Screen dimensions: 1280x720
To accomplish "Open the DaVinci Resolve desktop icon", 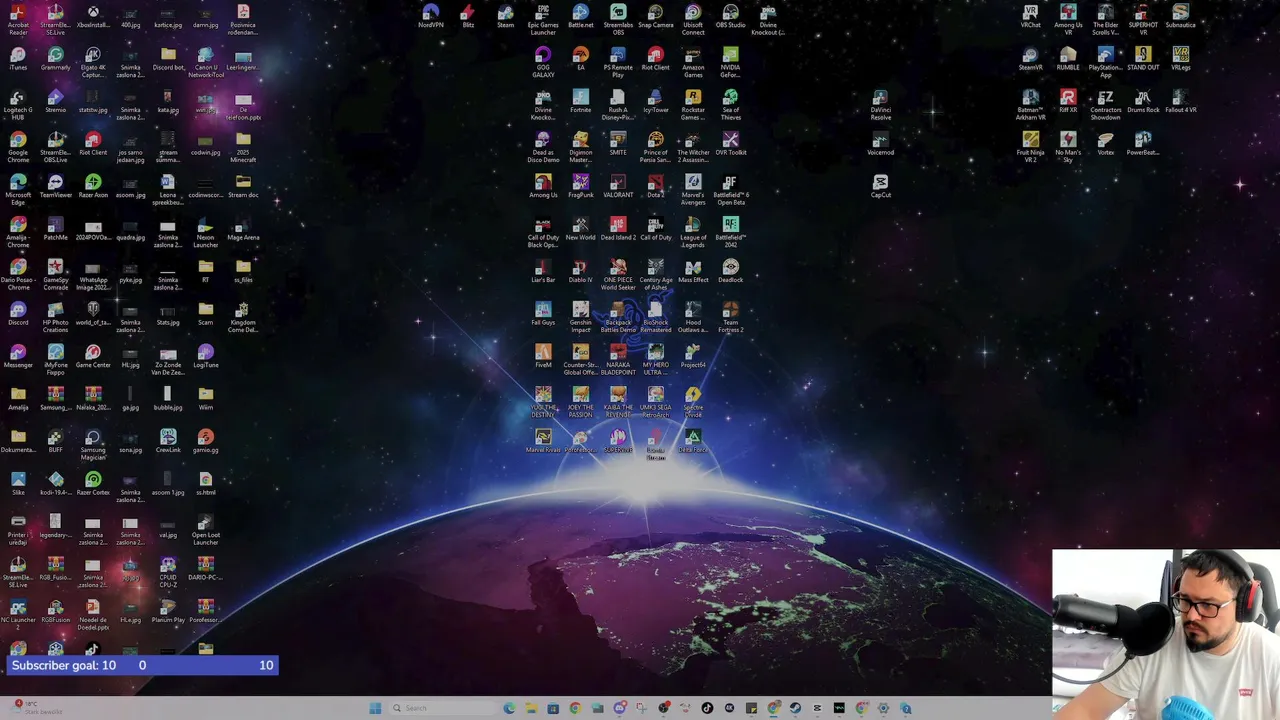I will (881, 104).
